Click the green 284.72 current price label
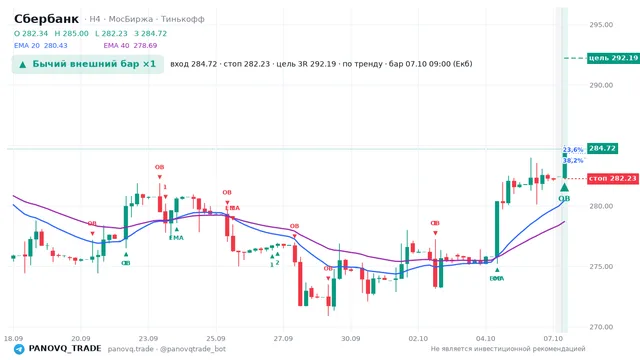 602,148
